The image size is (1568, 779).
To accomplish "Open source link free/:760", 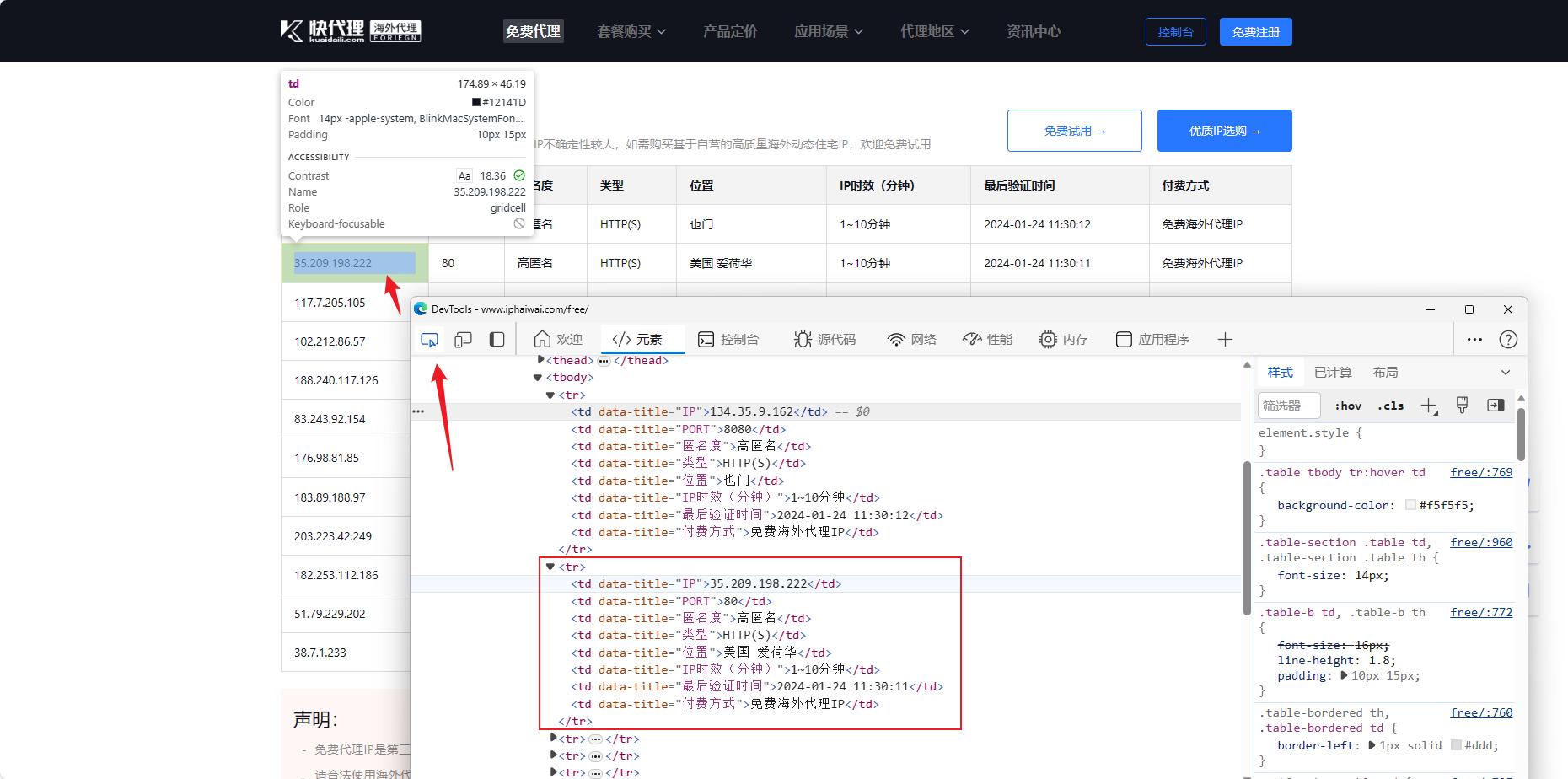I will pos(1481,712).
